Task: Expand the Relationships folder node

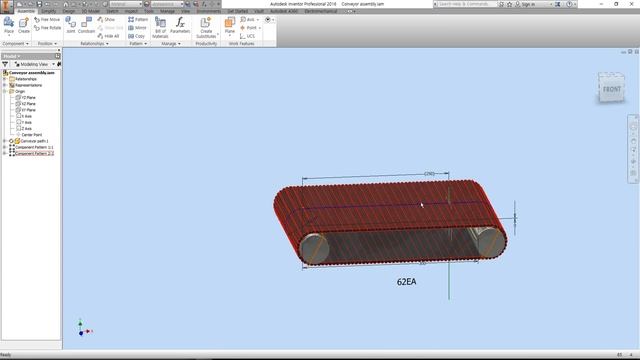Action: click(5, 79)
